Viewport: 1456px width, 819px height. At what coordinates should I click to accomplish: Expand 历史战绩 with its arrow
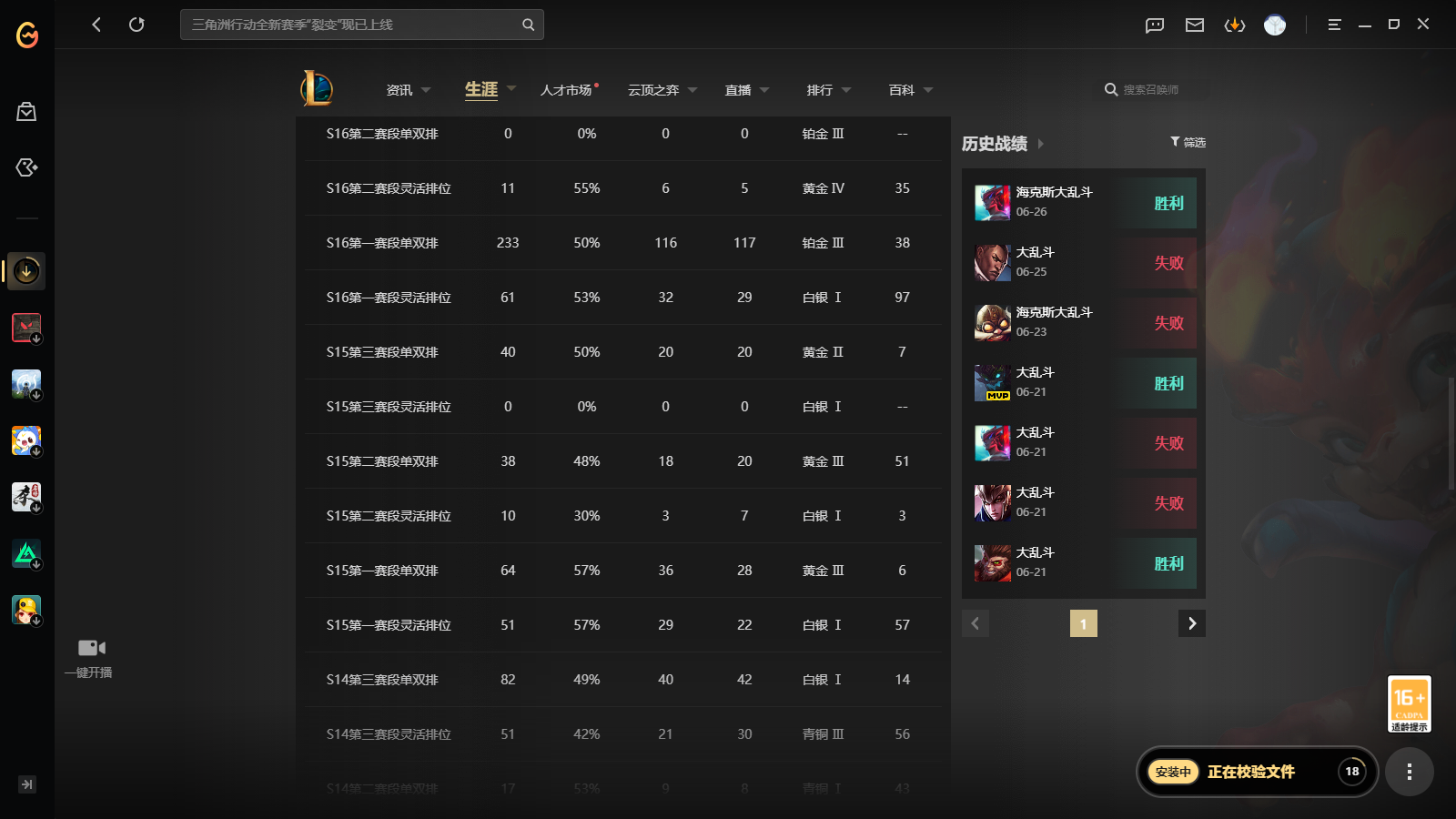click(1041, 144)
